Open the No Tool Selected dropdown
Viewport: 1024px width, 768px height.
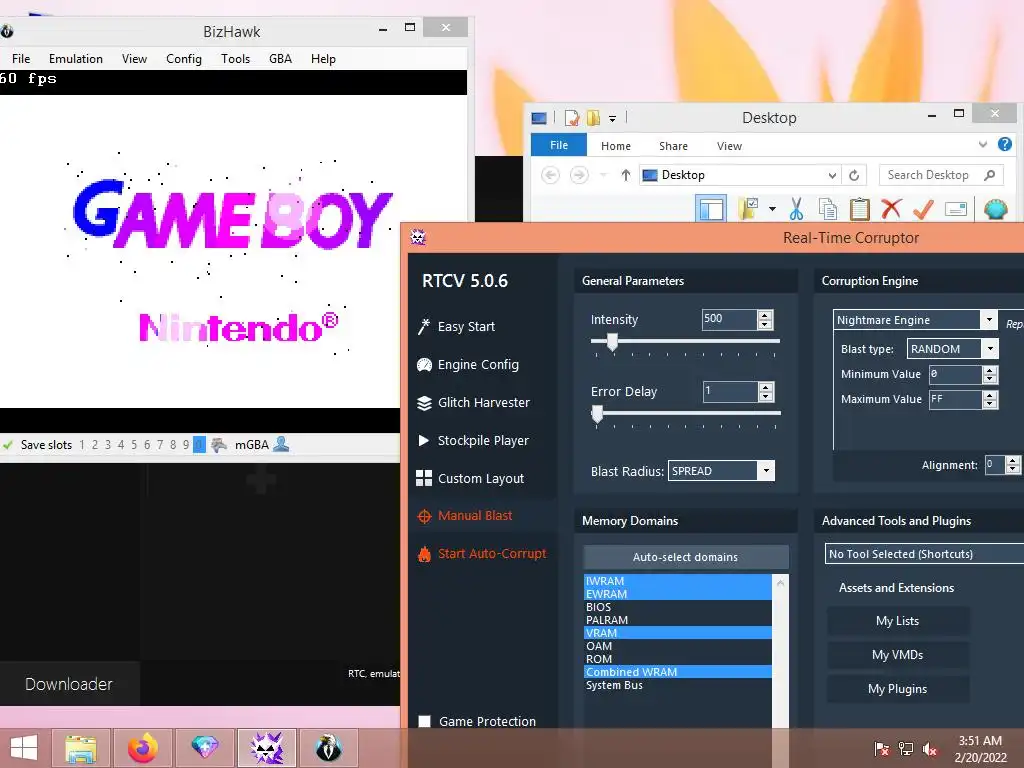pyautogui.click(x=924, y=554)
